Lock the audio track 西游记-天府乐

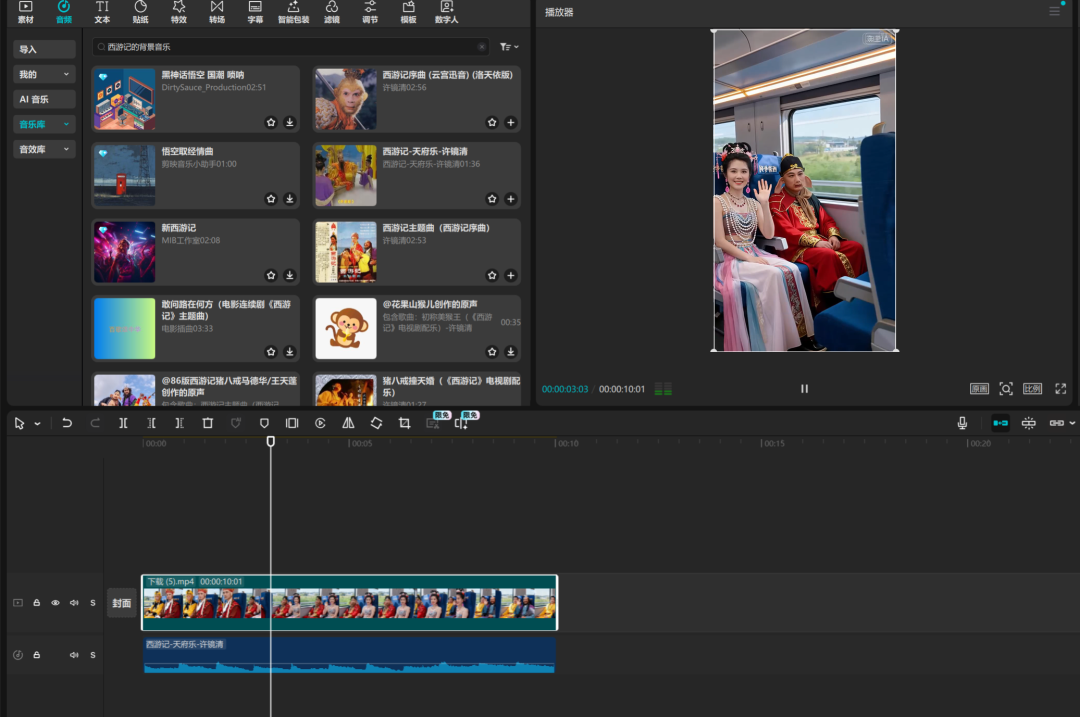coord(37,655)
